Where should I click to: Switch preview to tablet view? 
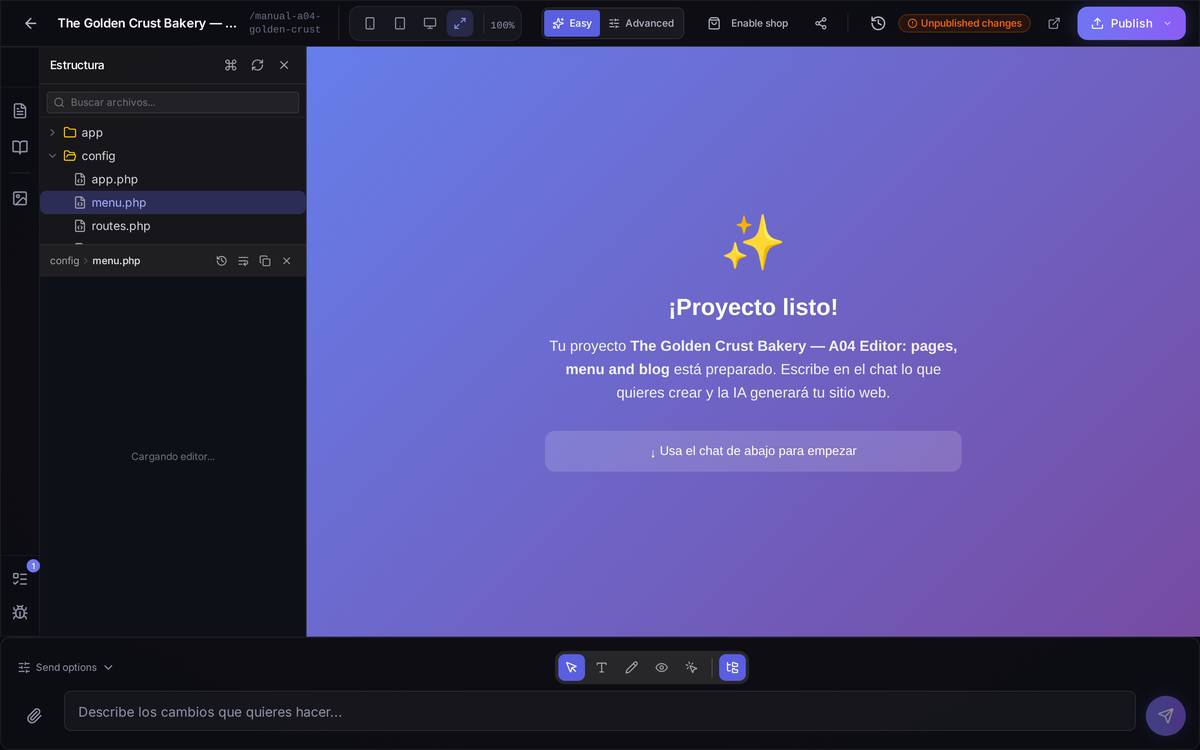click(400, 23)
